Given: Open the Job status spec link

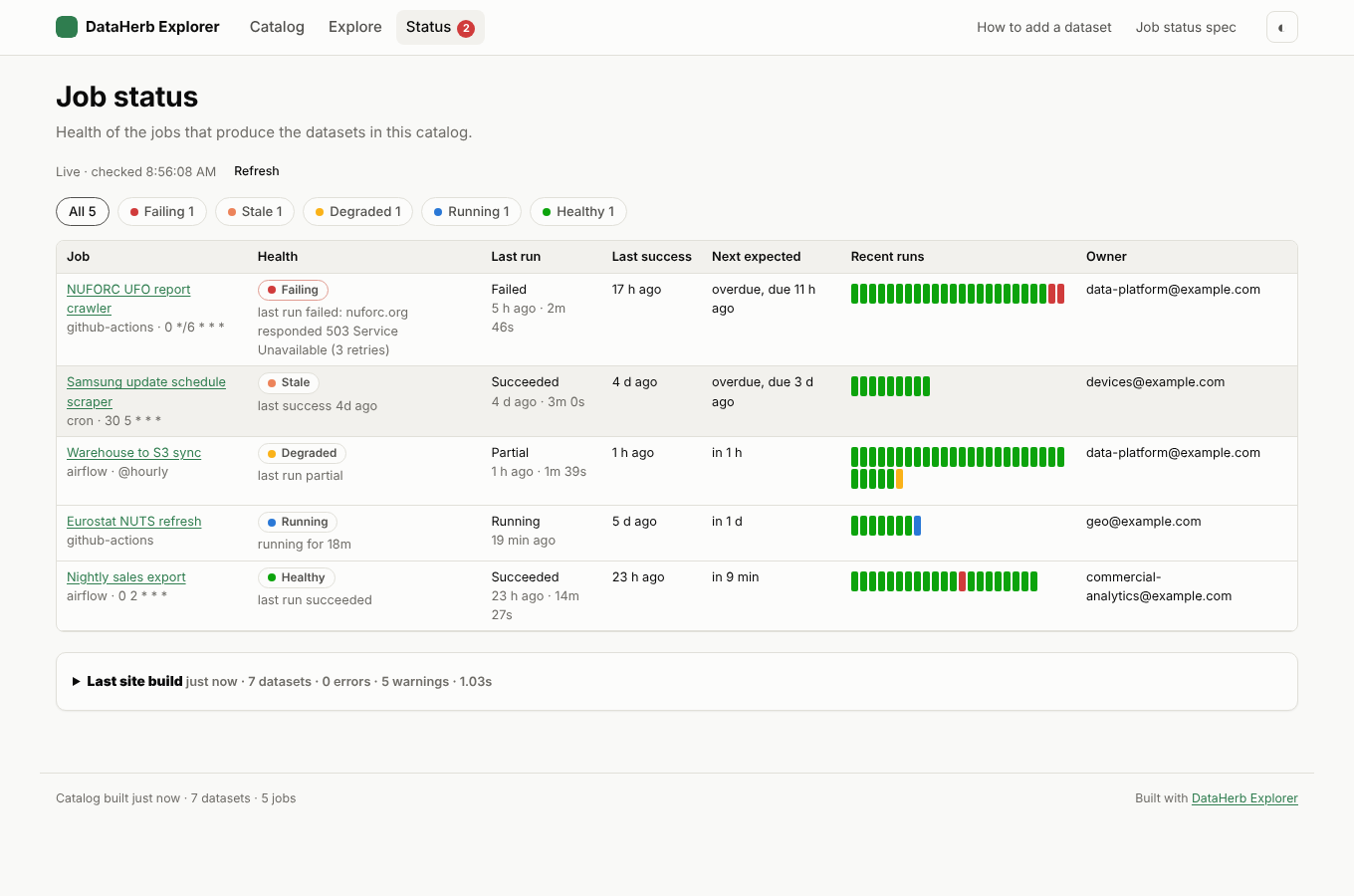Looking at the screenshot, I should [1186, 27].
